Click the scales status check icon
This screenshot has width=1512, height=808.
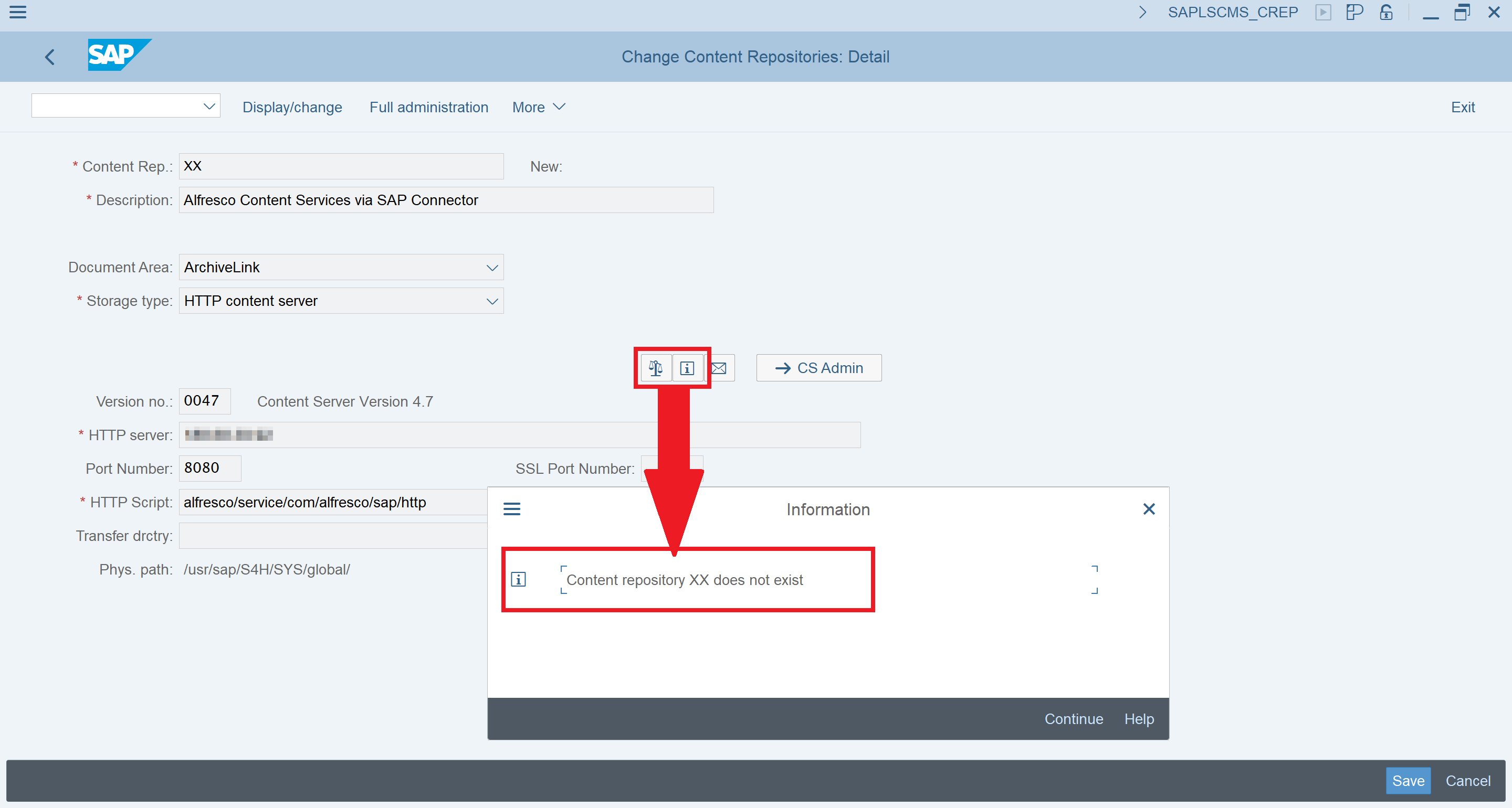click(x=656, y=368)
